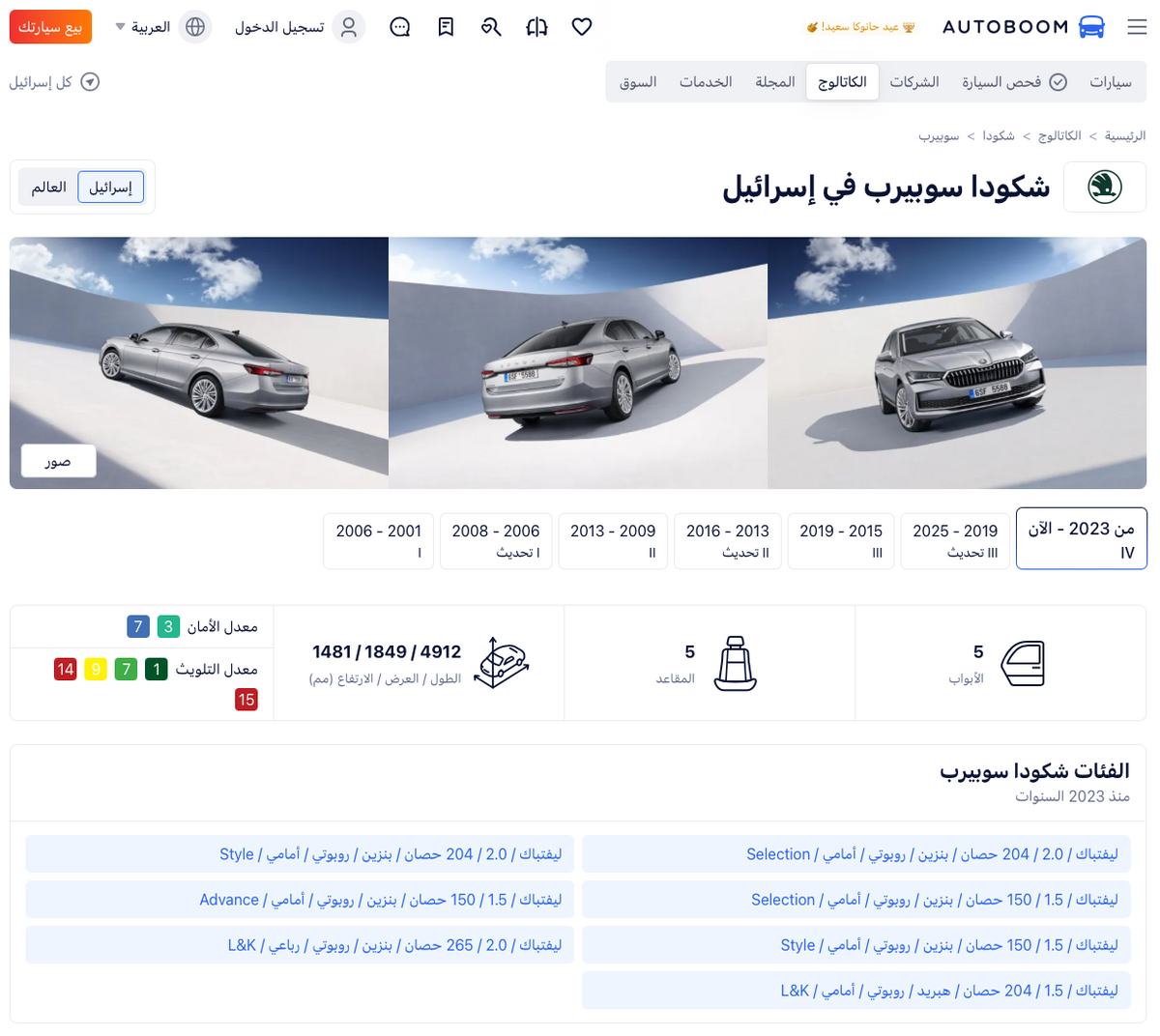Select generation 2001 - 2006 I
The image size is (1160, 1036).
pyautogui.click(x=379, y=540)
